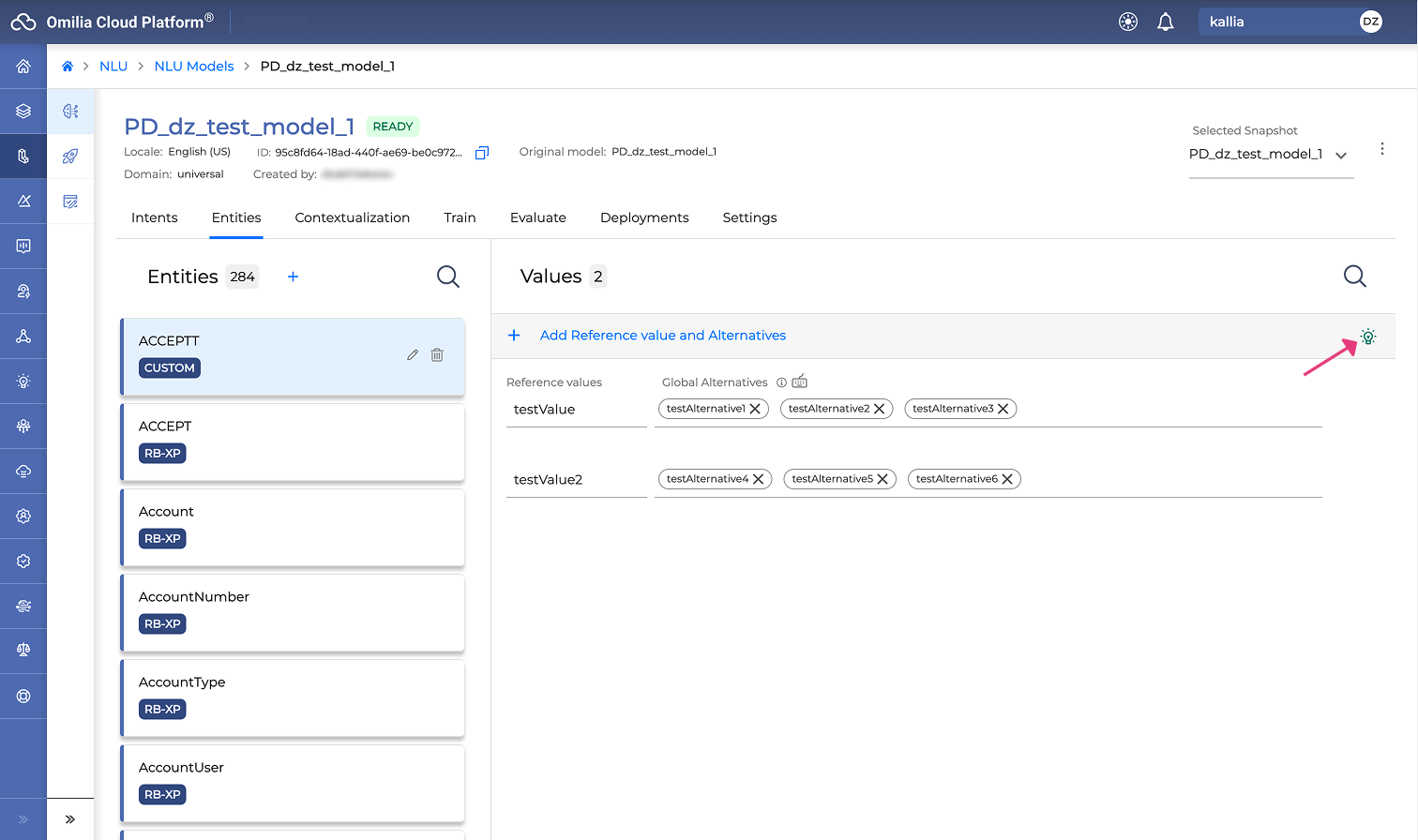Open the notifications bell
Viewport: 1418px width, 840px height.
1165,22
